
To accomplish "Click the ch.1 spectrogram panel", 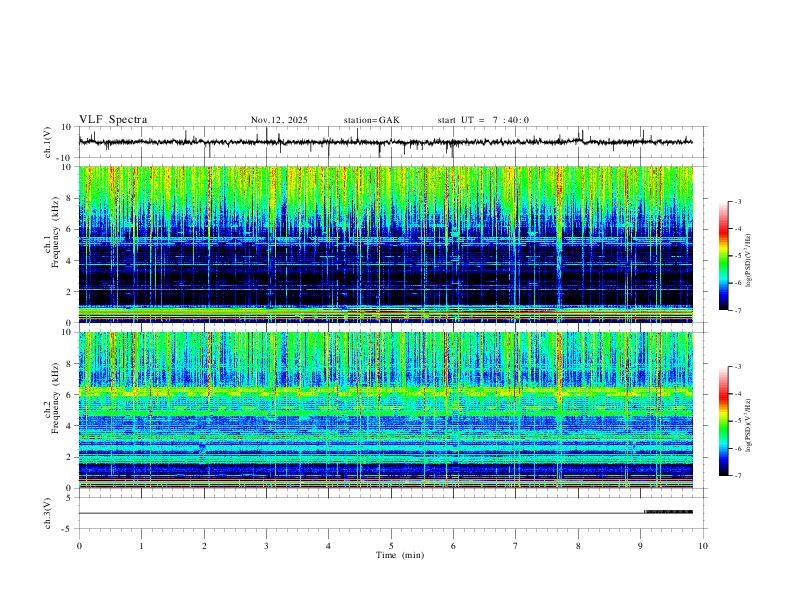I will tap(385, 244).
